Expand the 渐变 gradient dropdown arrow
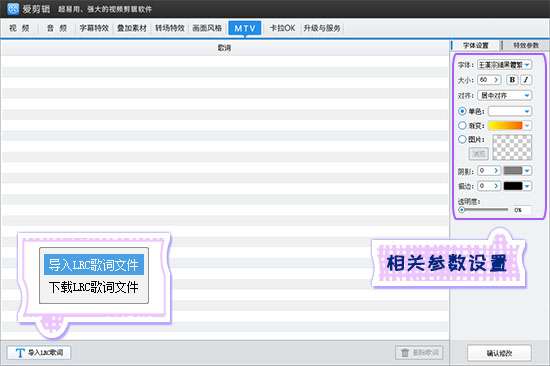 pyautogui.click(x=527, y=126)
